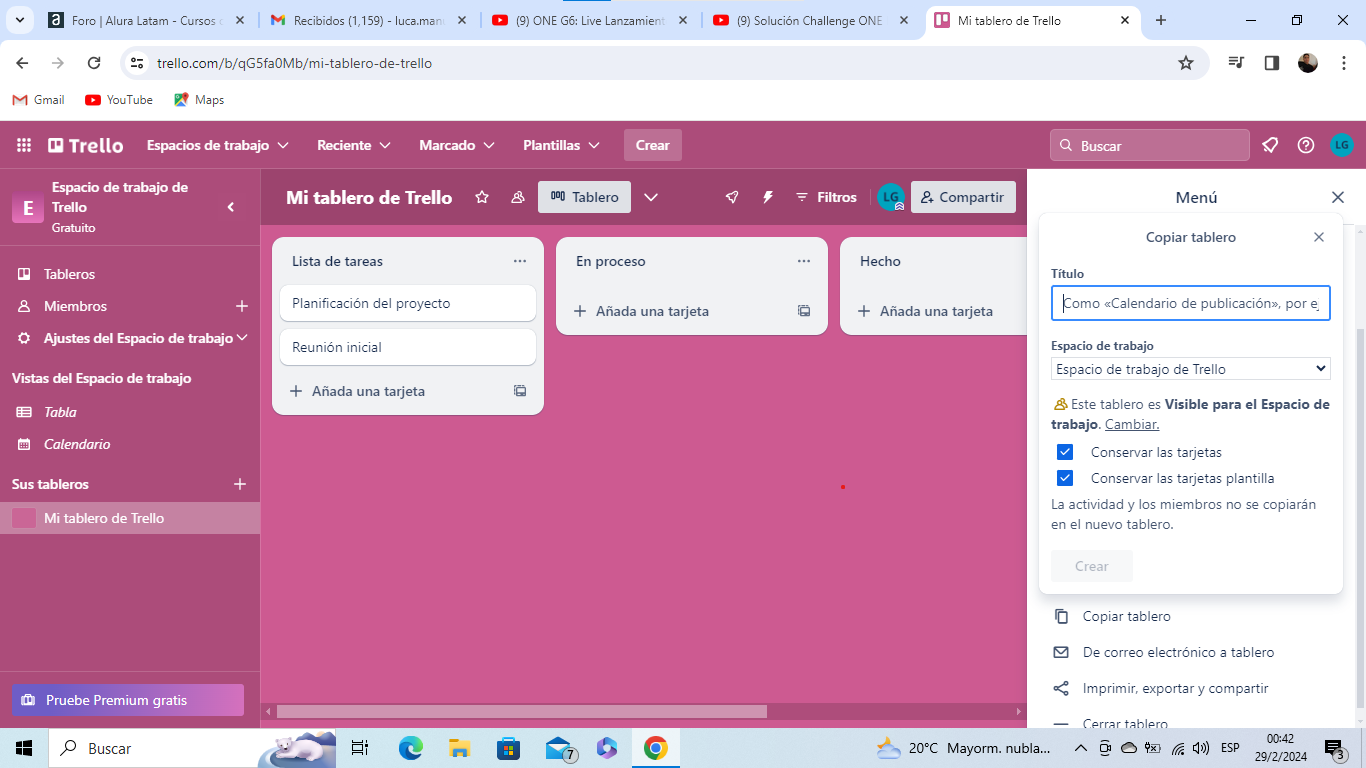Open the workspace visibility icon beside star
This screenshot has width=1366, height=768.
518,197
